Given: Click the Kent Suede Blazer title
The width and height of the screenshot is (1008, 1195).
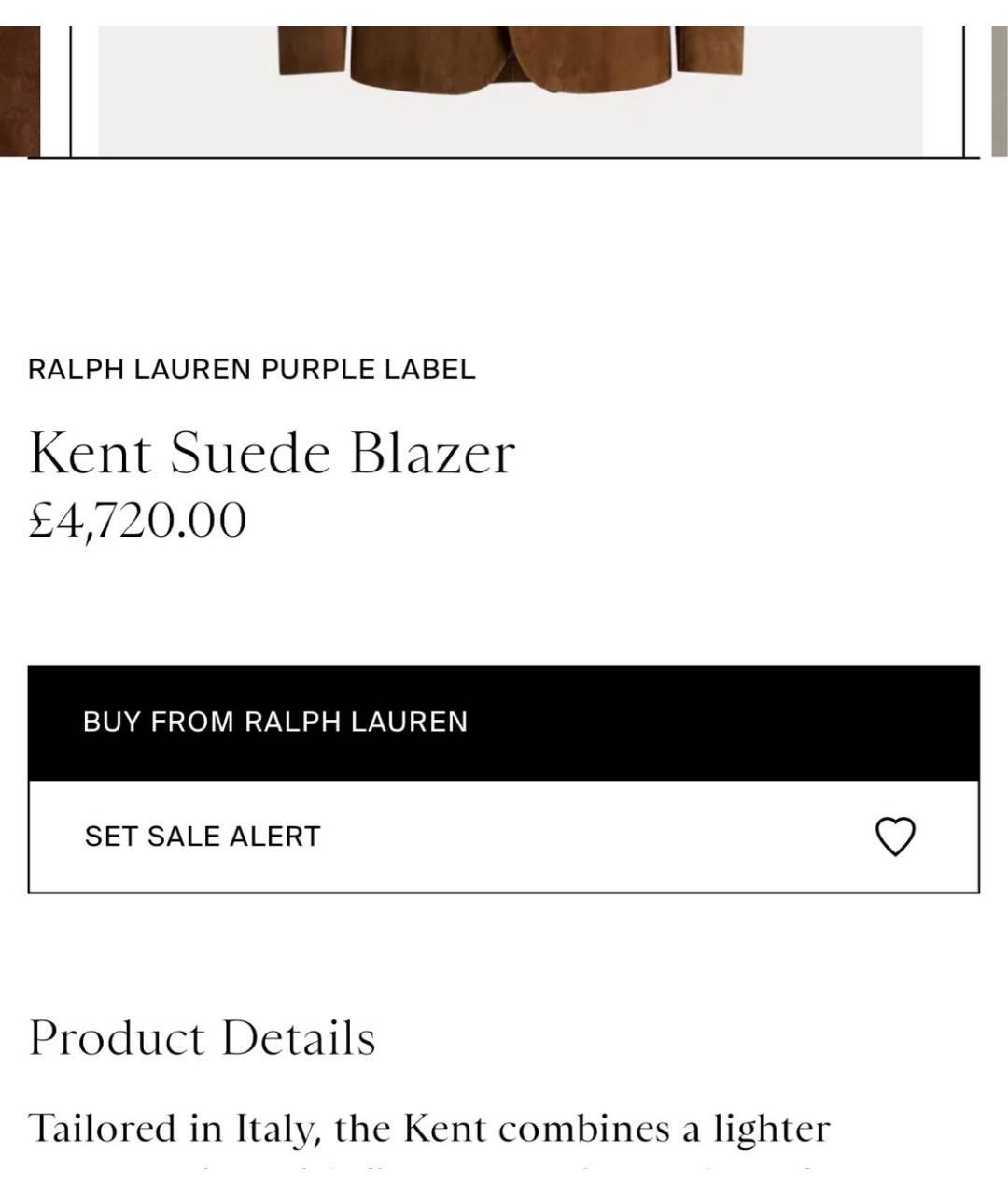Looking at the screenshot, I should [272, 454].
